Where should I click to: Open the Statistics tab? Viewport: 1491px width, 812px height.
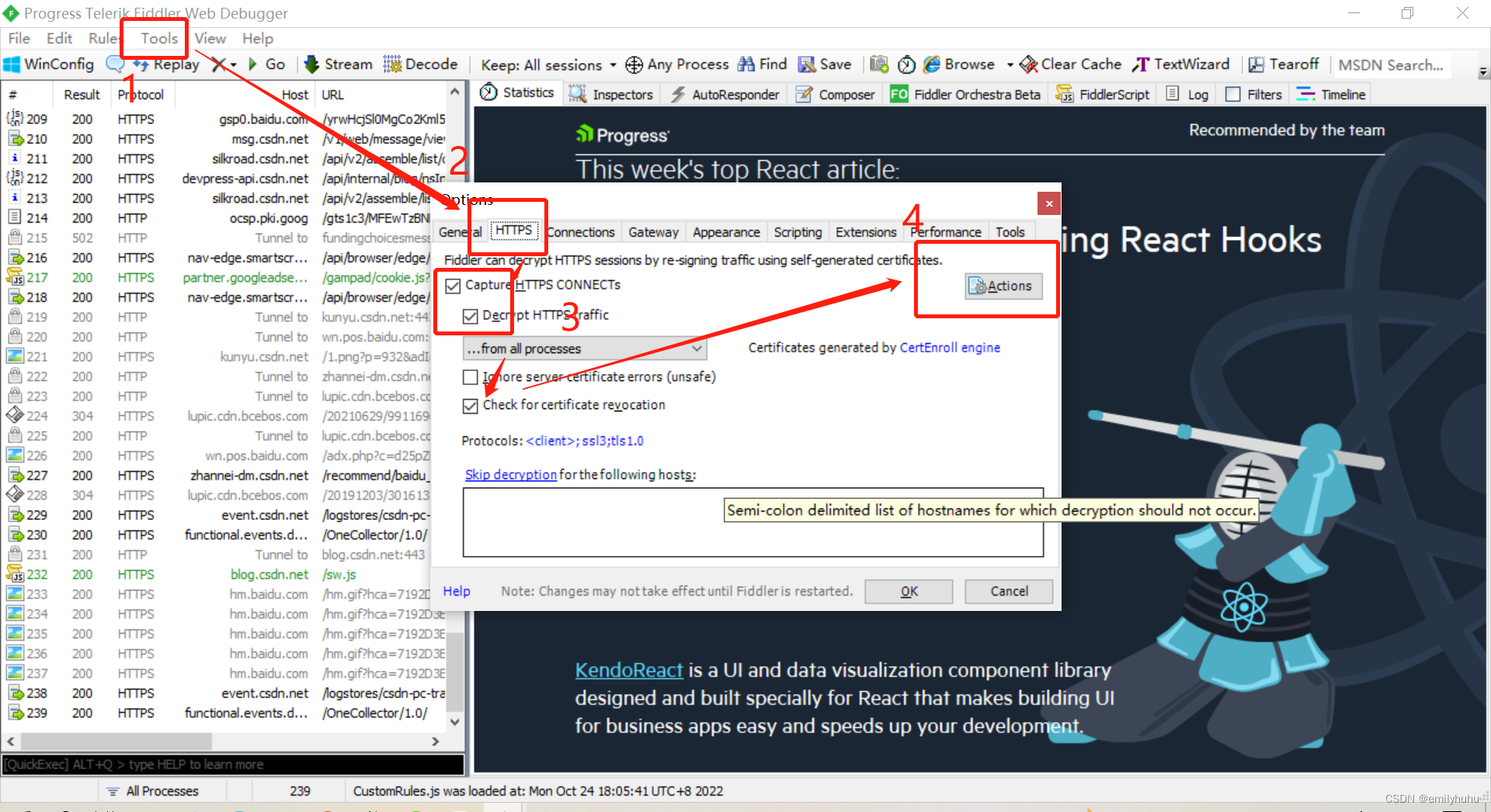(x=517, y=93)
